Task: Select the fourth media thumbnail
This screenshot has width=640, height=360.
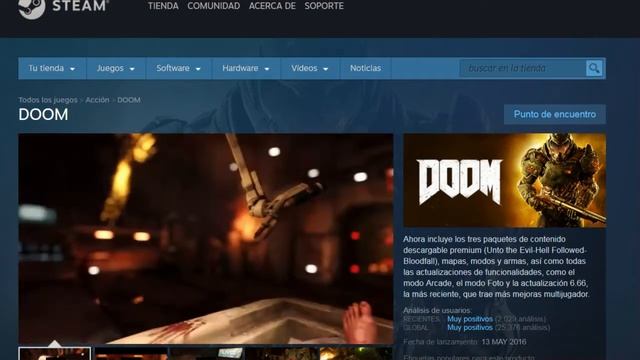Action: click(282, 353)
